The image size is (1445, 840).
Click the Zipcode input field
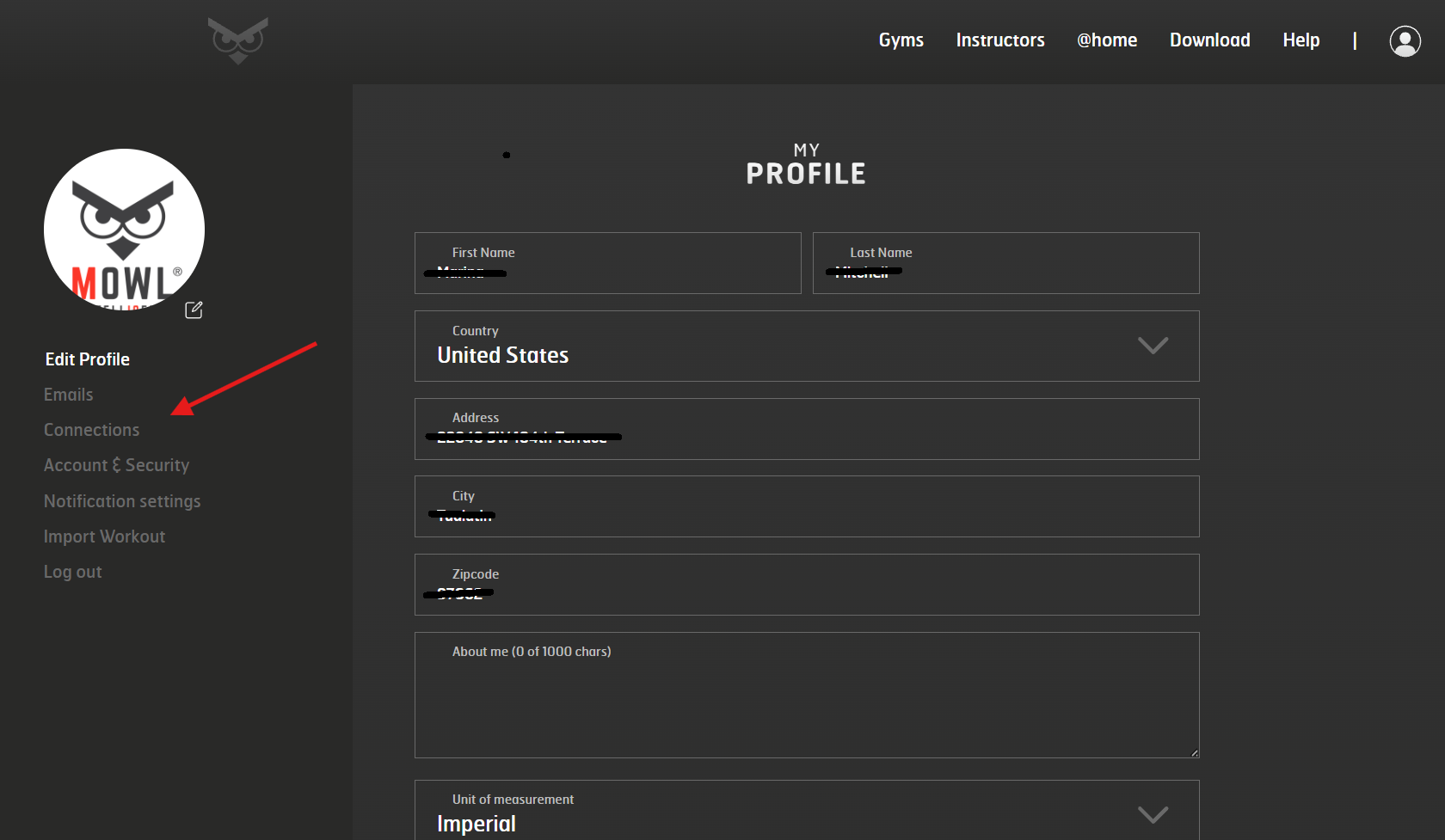(807, 585)
